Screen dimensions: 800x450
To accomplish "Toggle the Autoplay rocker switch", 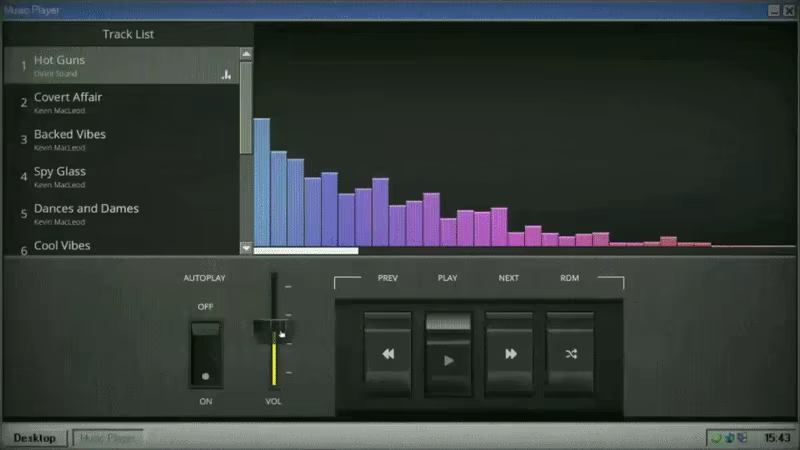I will 206,355.
